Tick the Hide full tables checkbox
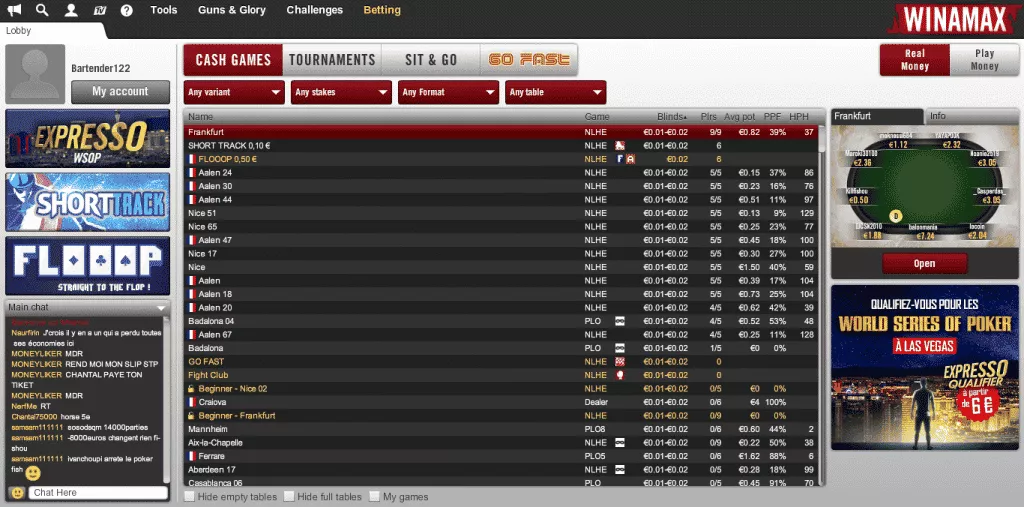The image size is (1024, 507). (289, 496)
